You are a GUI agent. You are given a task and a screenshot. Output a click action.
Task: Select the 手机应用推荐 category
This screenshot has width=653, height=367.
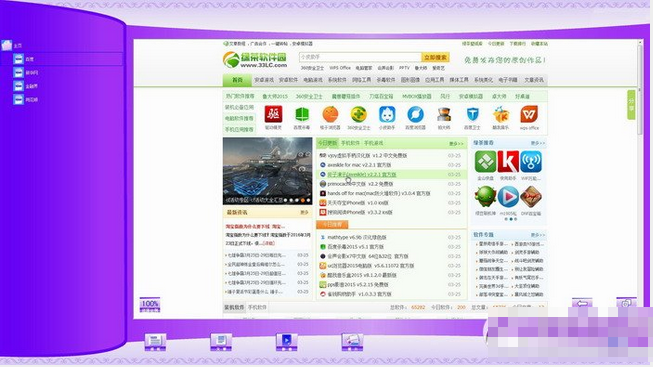coord(239,130)
